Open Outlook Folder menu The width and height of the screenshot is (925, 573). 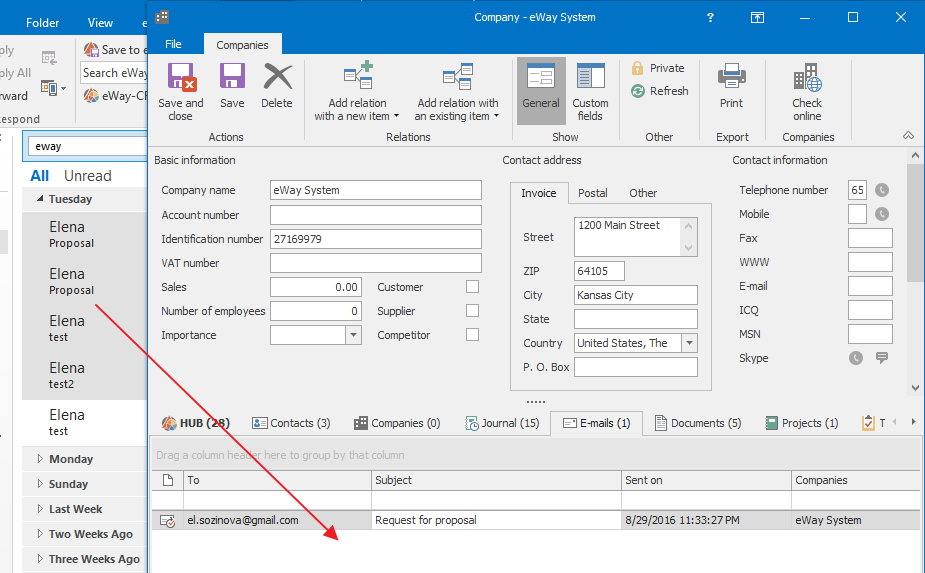pyautogui.click(x=42, y=23)
